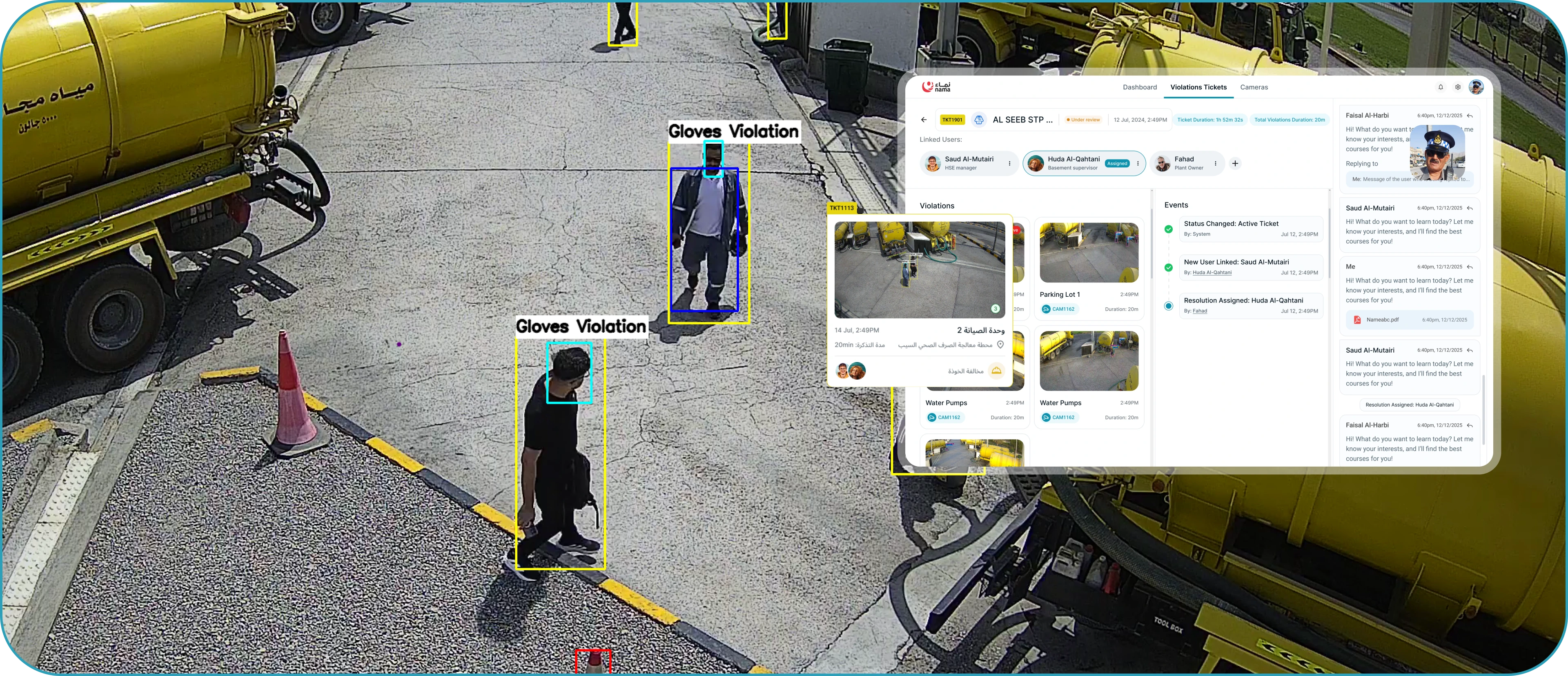Viewport: 1568px width, 676px height.
Task: Click the user avatars in the TKT1113 popup
Action: coord(851,371)
